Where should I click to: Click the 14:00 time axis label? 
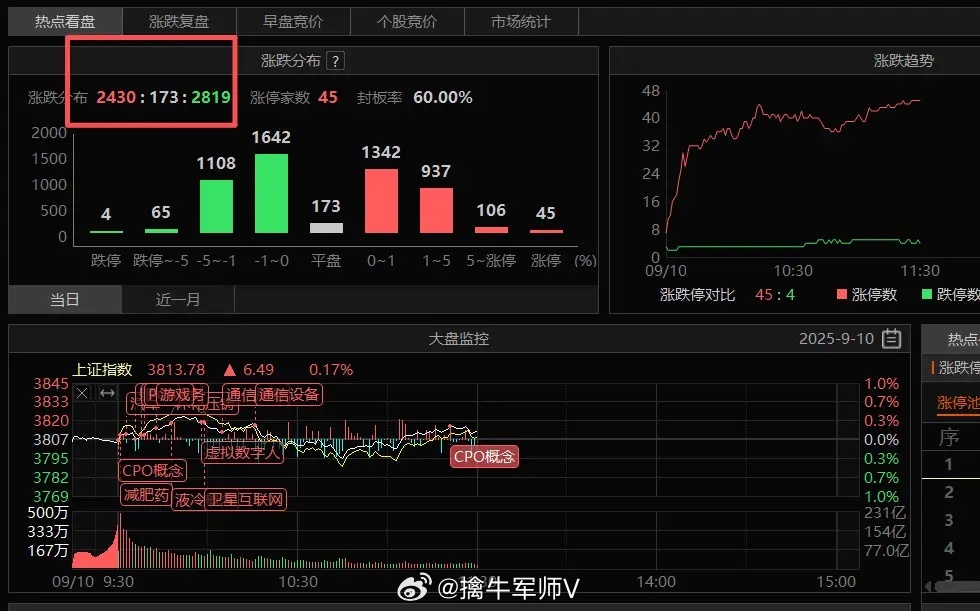coord(656,582)
